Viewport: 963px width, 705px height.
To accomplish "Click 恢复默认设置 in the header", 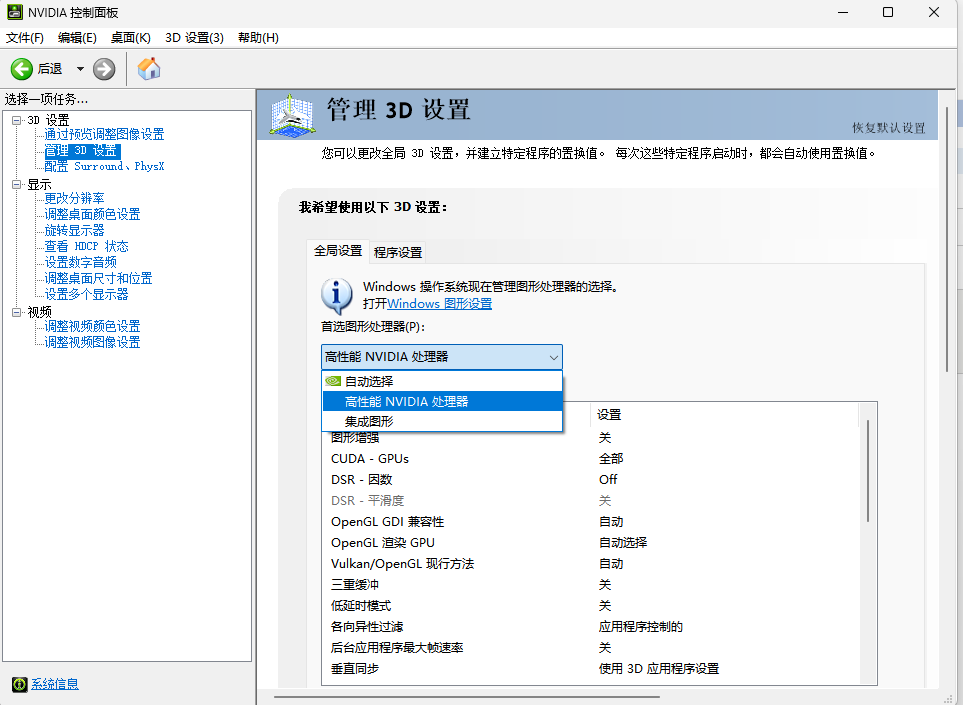I will coord(889,128).
